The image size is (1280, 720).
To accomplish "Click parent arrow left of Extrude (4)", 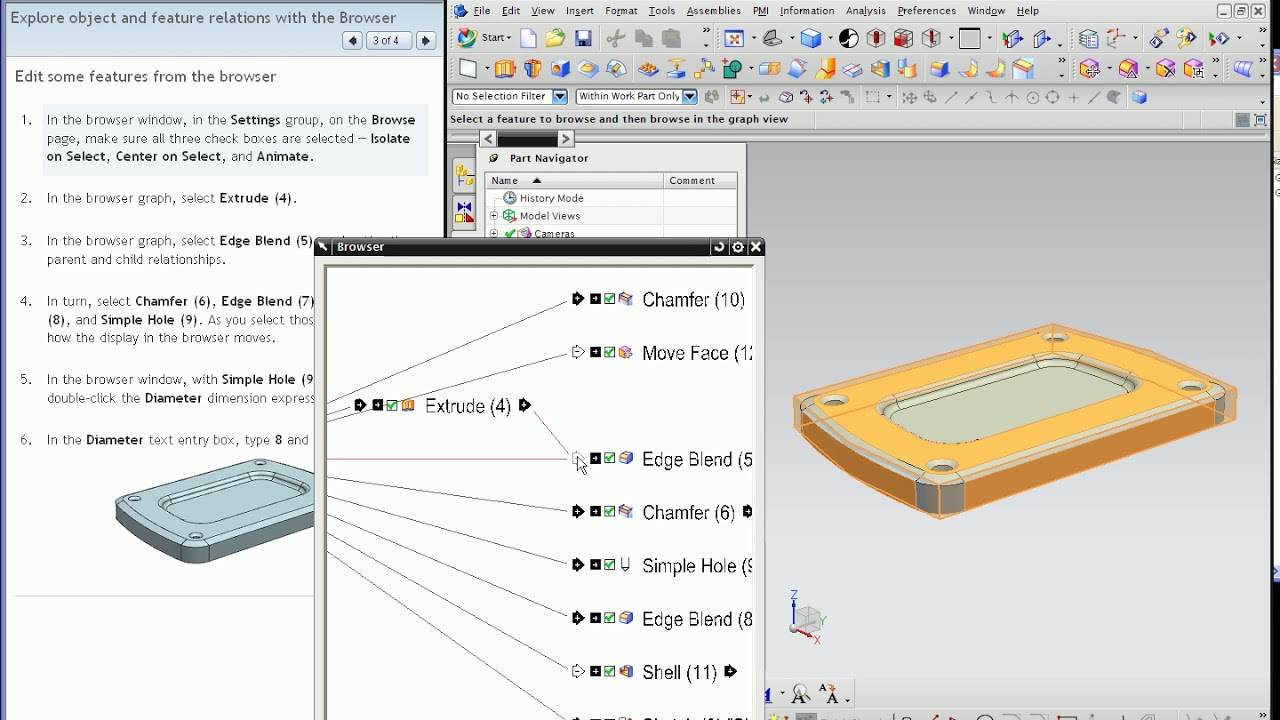I will pos(360,405).
